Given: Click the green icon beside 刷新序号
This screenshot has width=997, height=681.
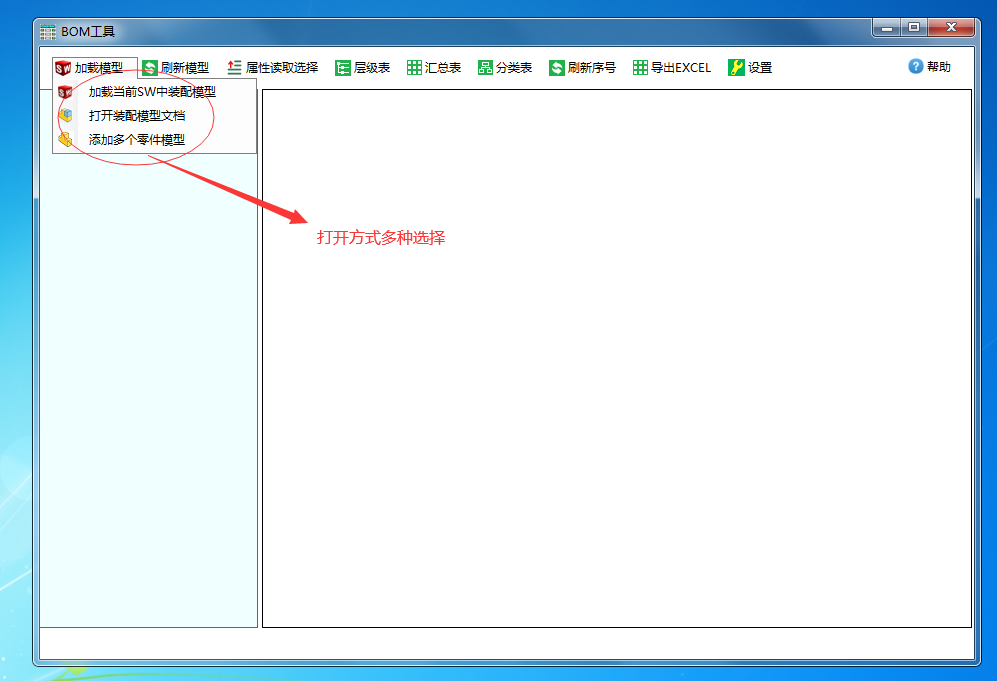Looking at the screenshot, I should point(557,67).
